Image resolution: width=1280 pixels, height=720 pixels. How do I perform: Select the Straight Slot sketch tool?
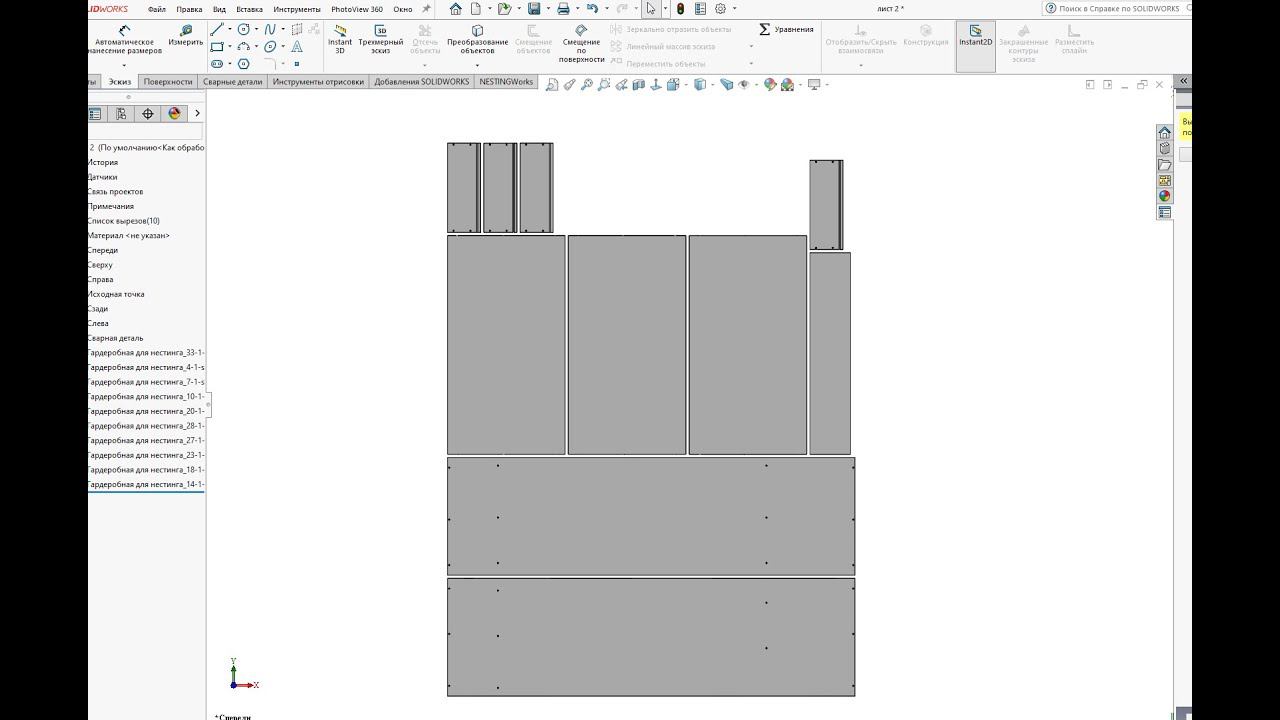pos(217,64)
